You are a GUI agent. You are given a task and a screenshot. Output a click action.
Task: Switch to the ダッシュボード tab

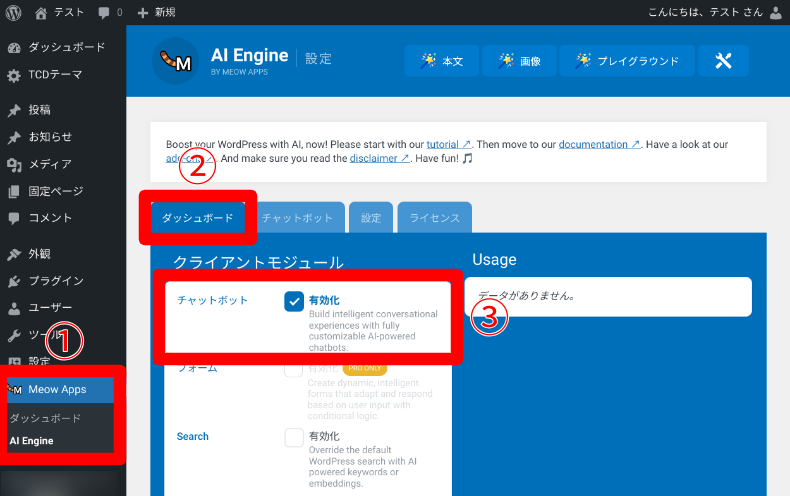198,218
